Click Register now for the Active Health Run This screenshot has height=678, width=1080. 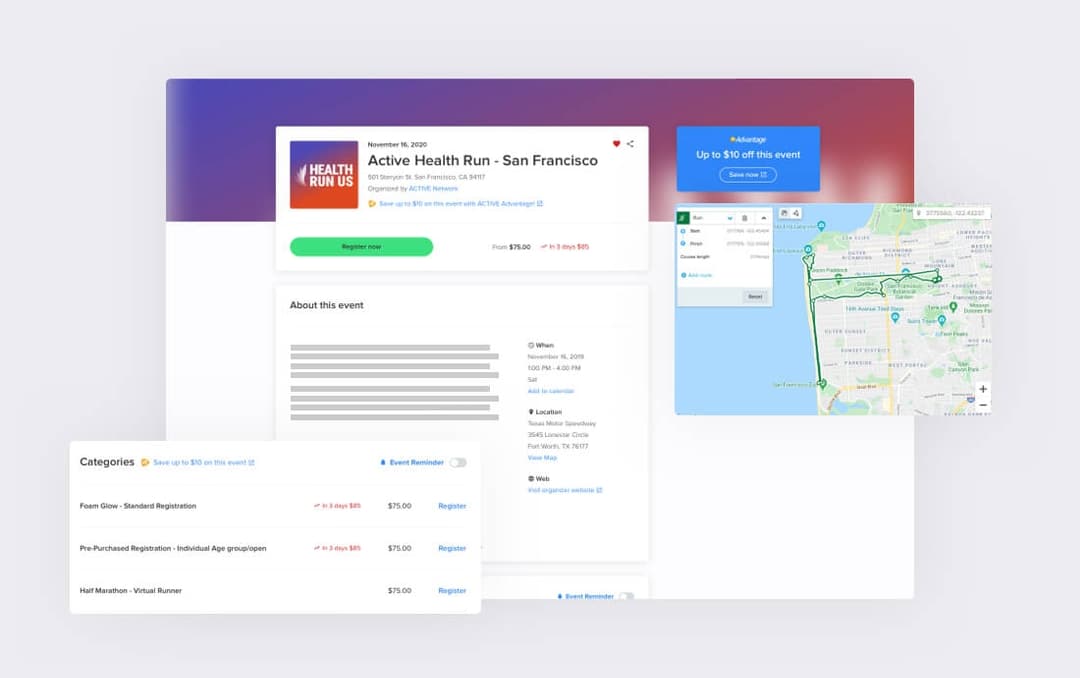click(361, 246)
